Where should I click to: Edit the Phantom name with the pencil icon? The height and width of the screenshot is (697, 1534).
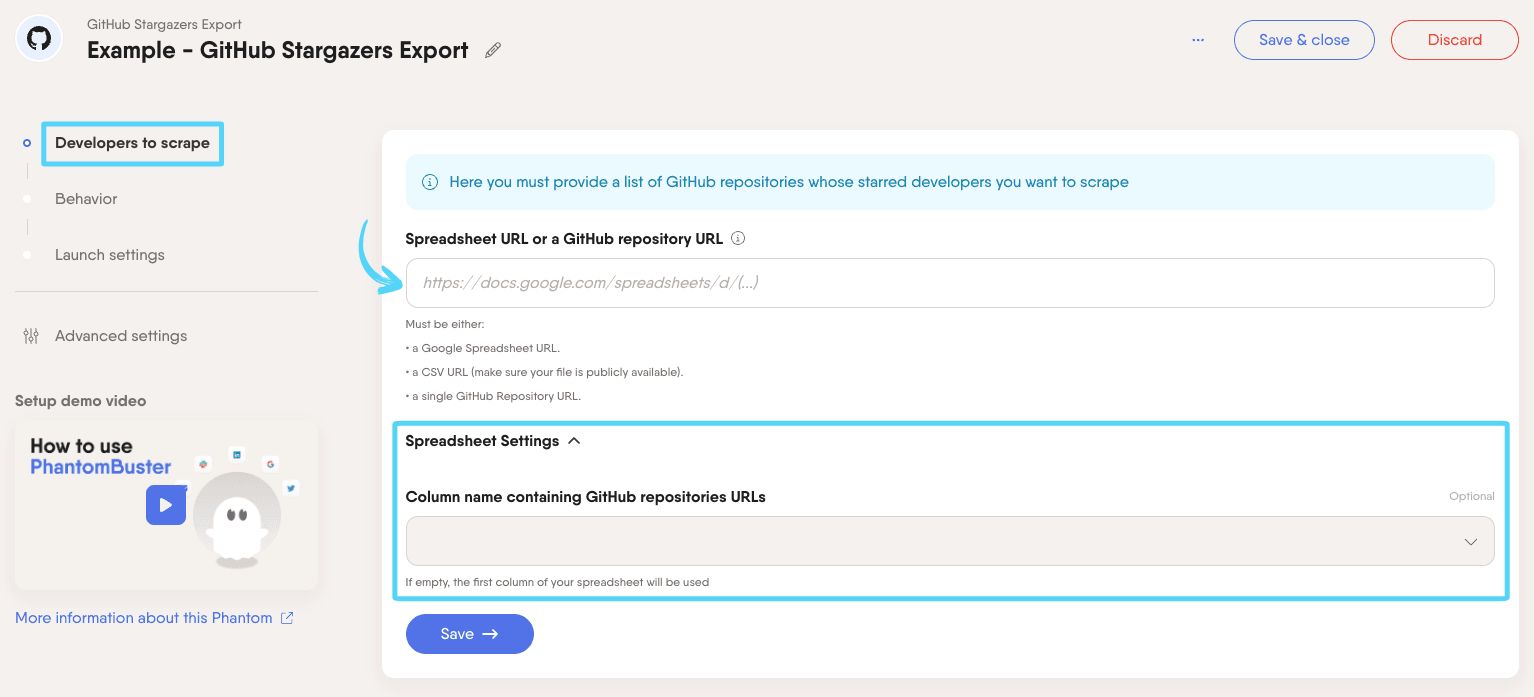(x=493, y=50)
